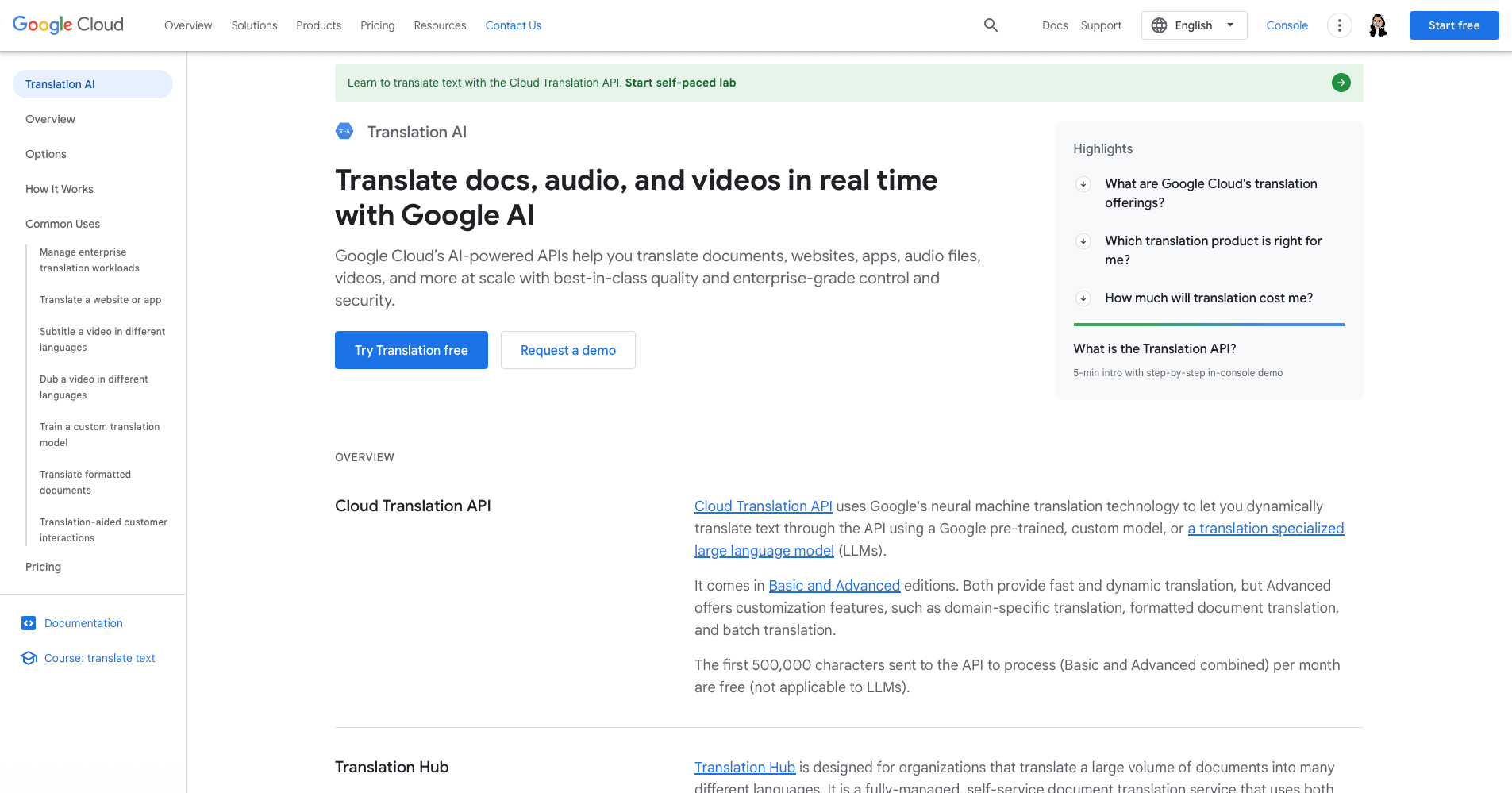Open Contact Us in the navigation
1512x793 pixels.
point(513,25)
